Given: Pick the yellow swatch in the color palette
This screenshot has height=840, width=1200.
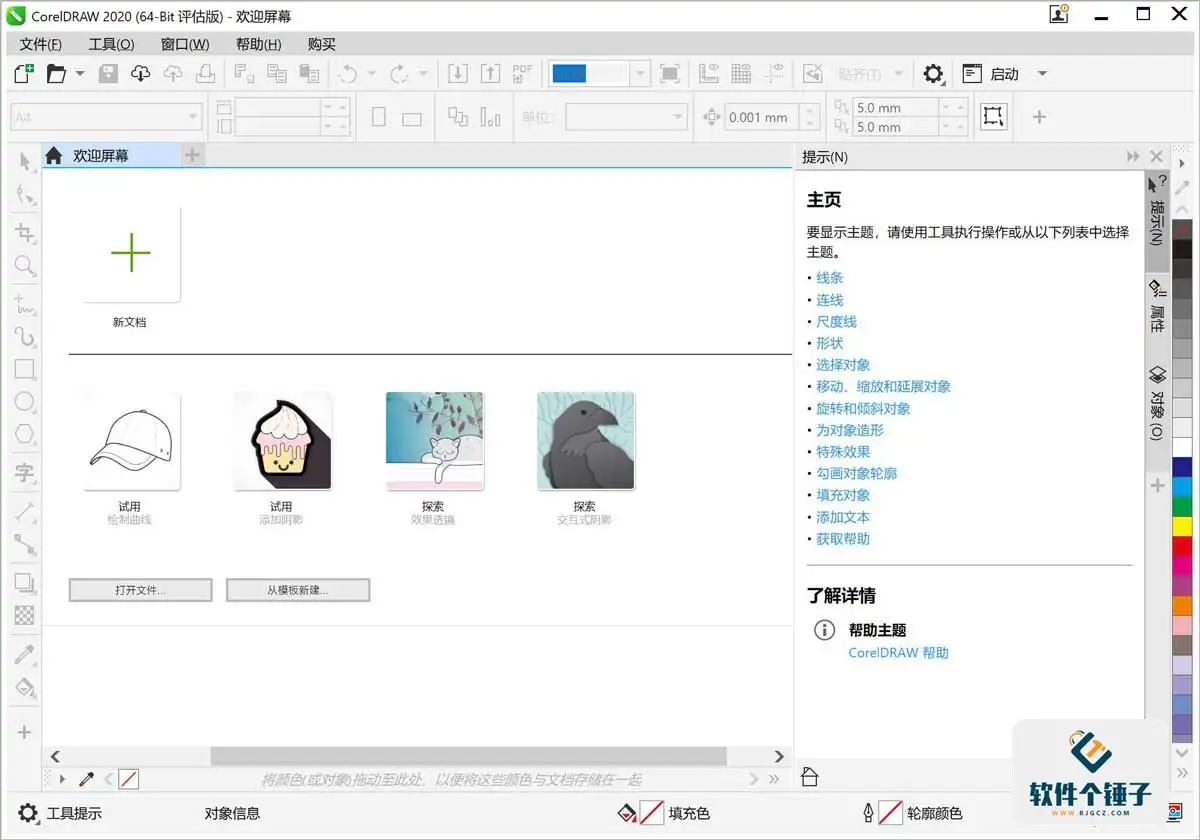Looking at the screenshot, I should coord(1183,525).
